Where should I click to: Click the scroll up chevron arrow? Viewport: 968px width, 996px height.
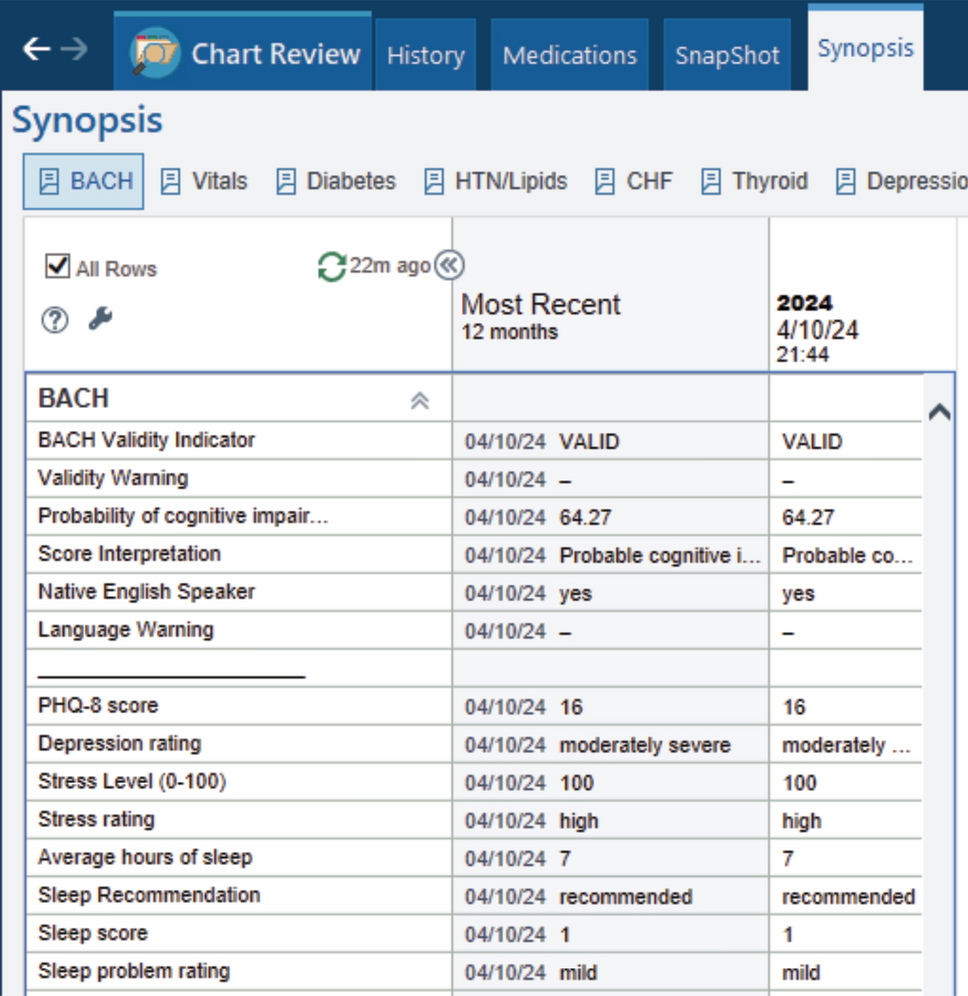click(939, 412)
